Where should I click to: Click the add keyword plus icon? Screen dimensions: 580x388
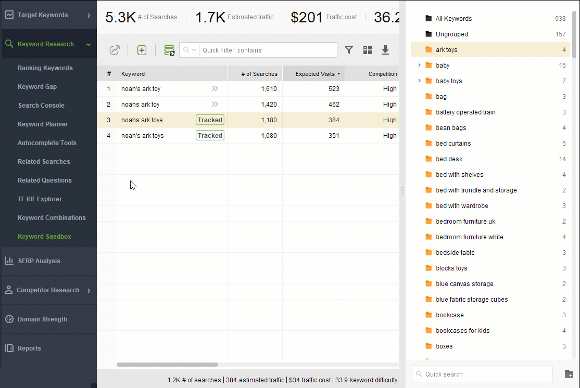click(x=141, y=50)
